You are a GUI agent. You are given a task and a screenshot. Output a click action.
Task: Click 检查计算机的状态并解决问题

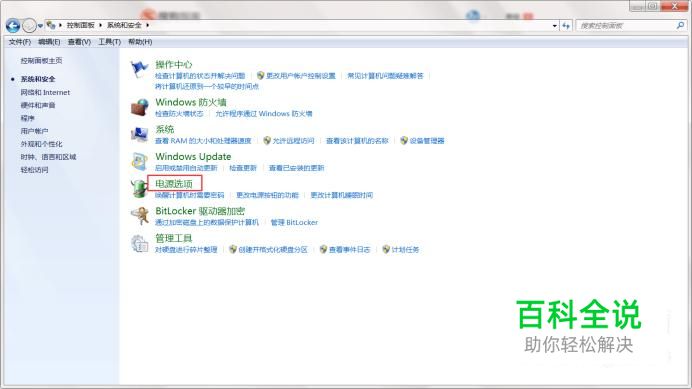pyautogui.click(x=200, y=76)
